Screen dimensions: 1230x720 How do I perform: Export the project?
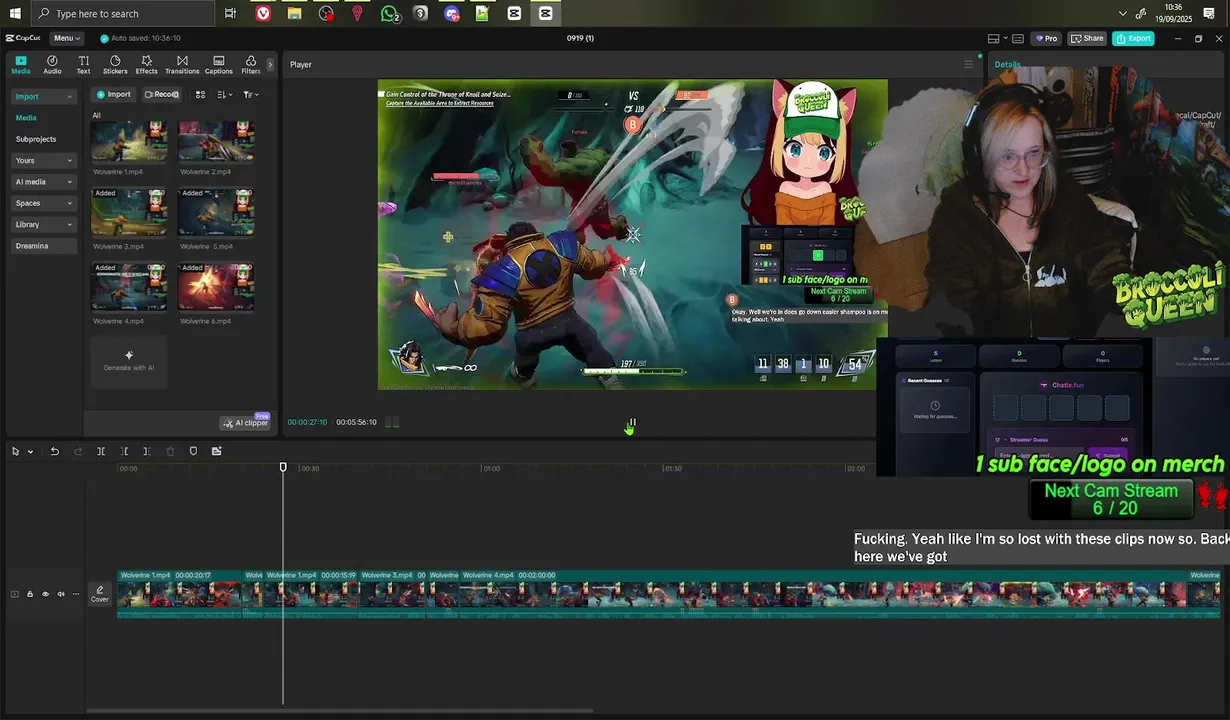1134,38
